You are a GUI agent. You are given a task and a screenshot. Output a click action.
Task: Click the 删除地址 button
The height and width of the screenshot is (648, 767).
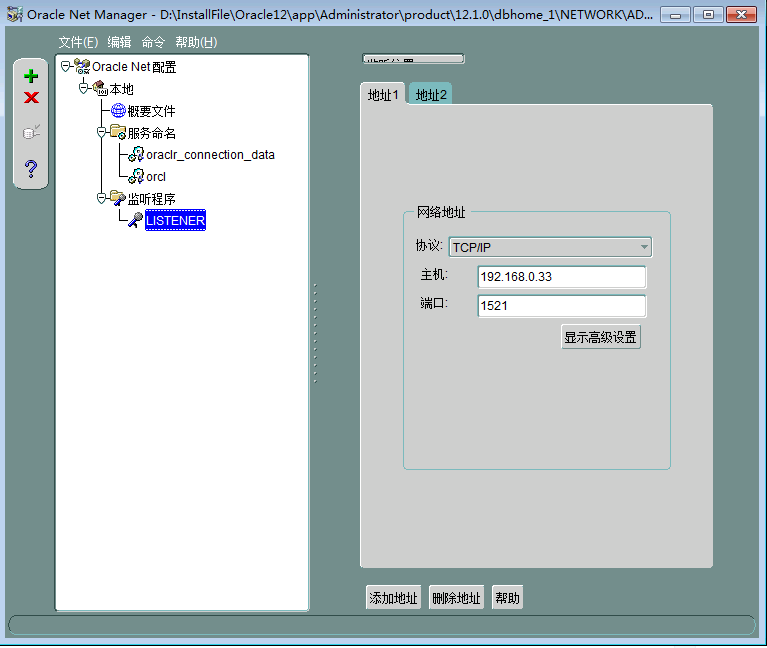click(x=456, y=598)
